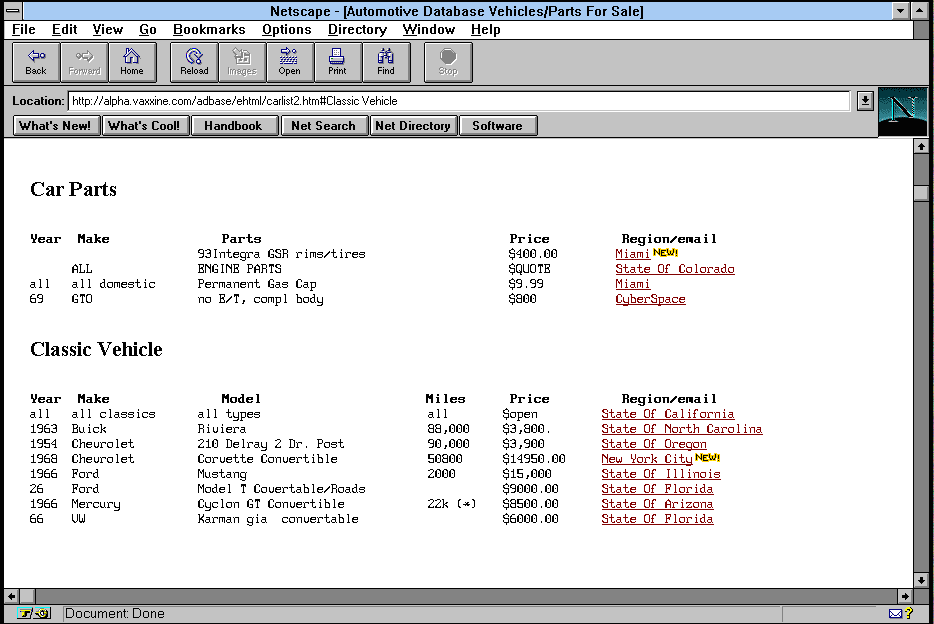
Task: Go to the Home page
Action: 132,62
